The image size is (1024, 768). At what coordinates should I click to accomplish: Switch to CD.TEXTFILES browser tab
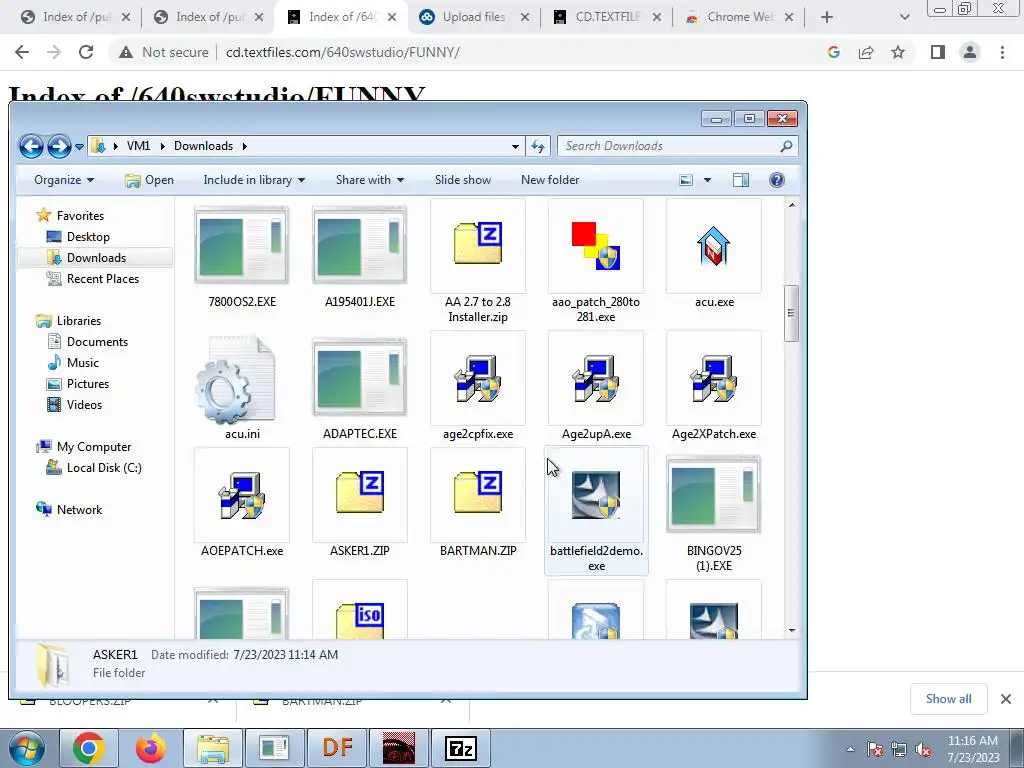click(607, 18)
